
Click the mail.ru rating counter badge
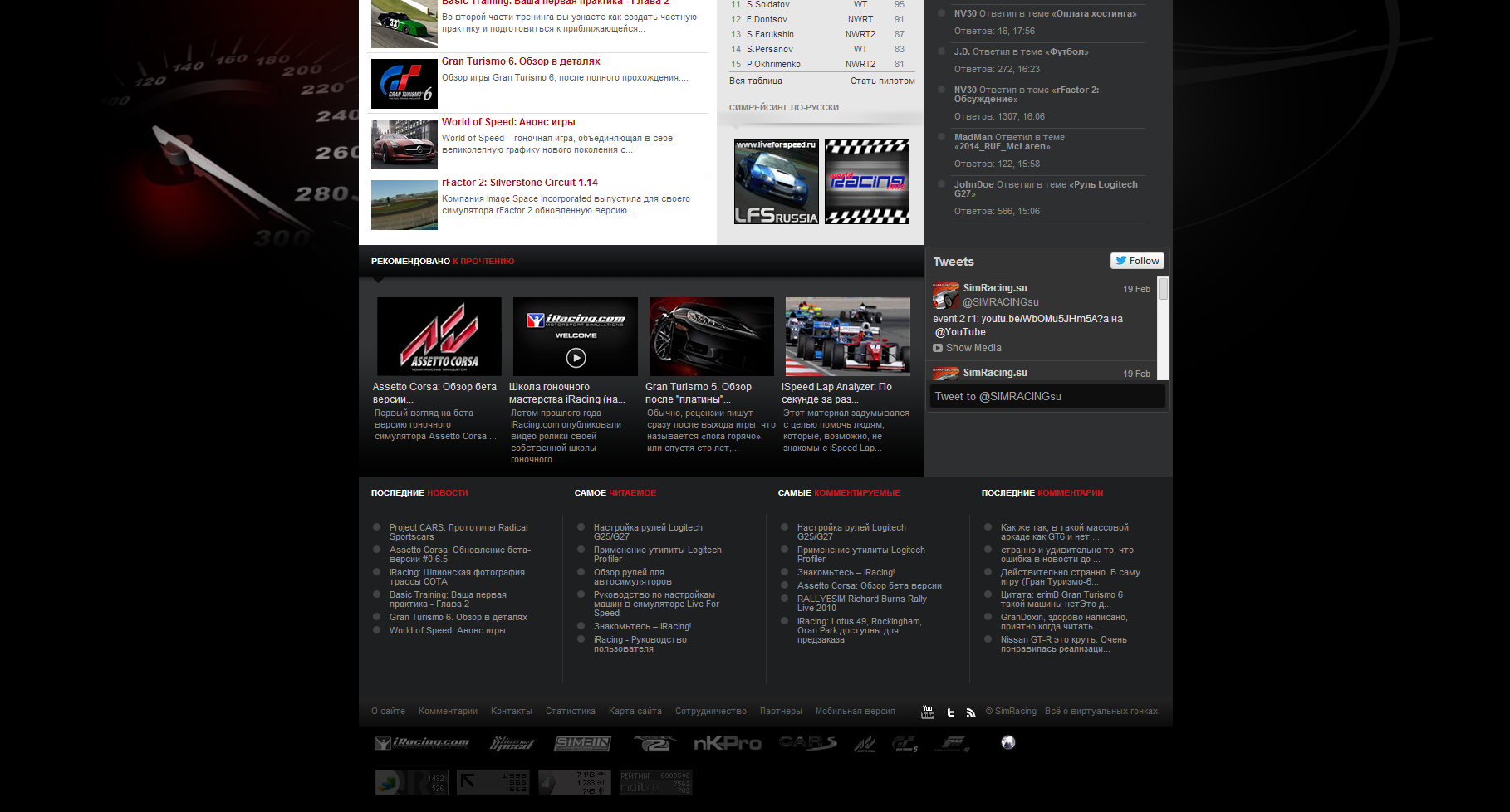(x=655, y=782)
